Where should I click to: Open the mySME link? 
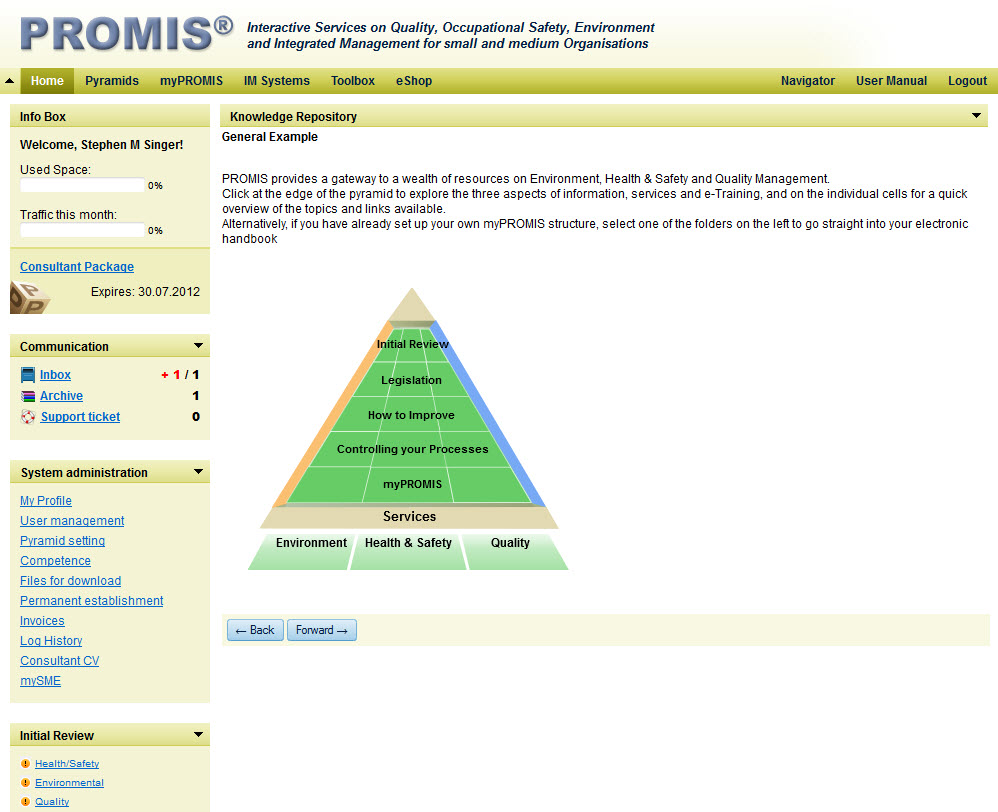[x=41, y=681]
